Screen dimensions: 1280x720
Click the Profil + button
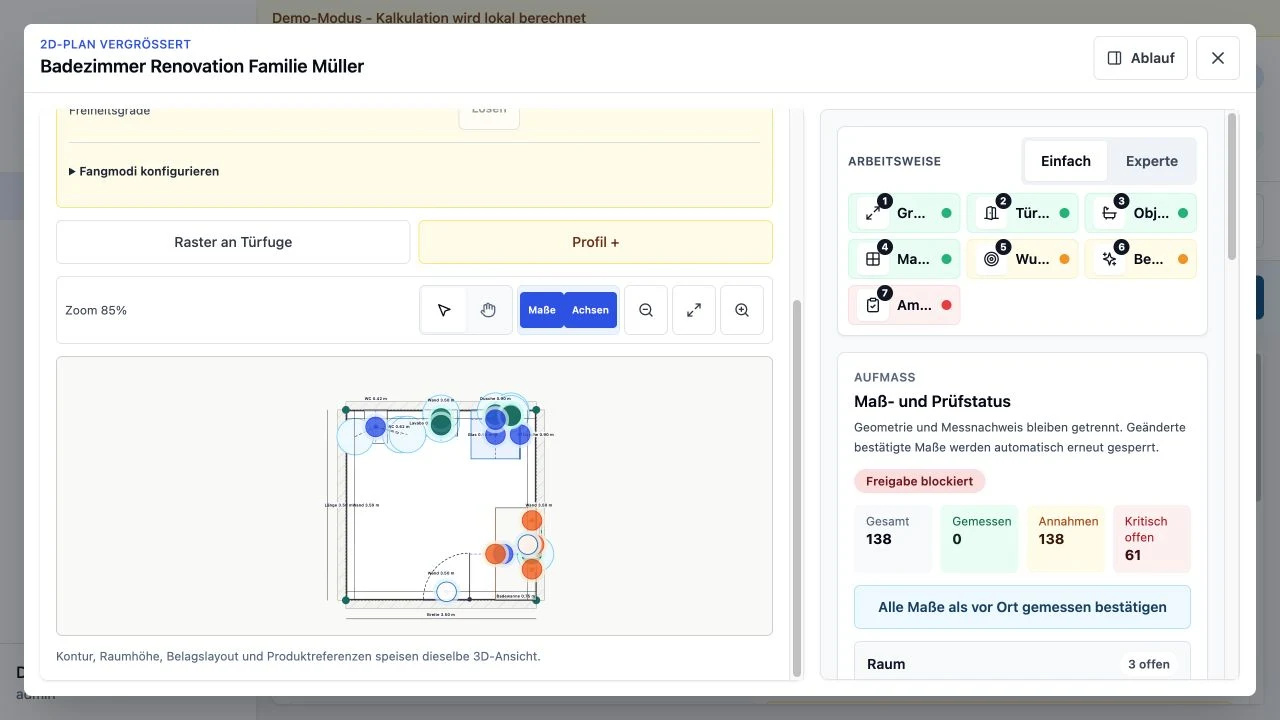595,242
